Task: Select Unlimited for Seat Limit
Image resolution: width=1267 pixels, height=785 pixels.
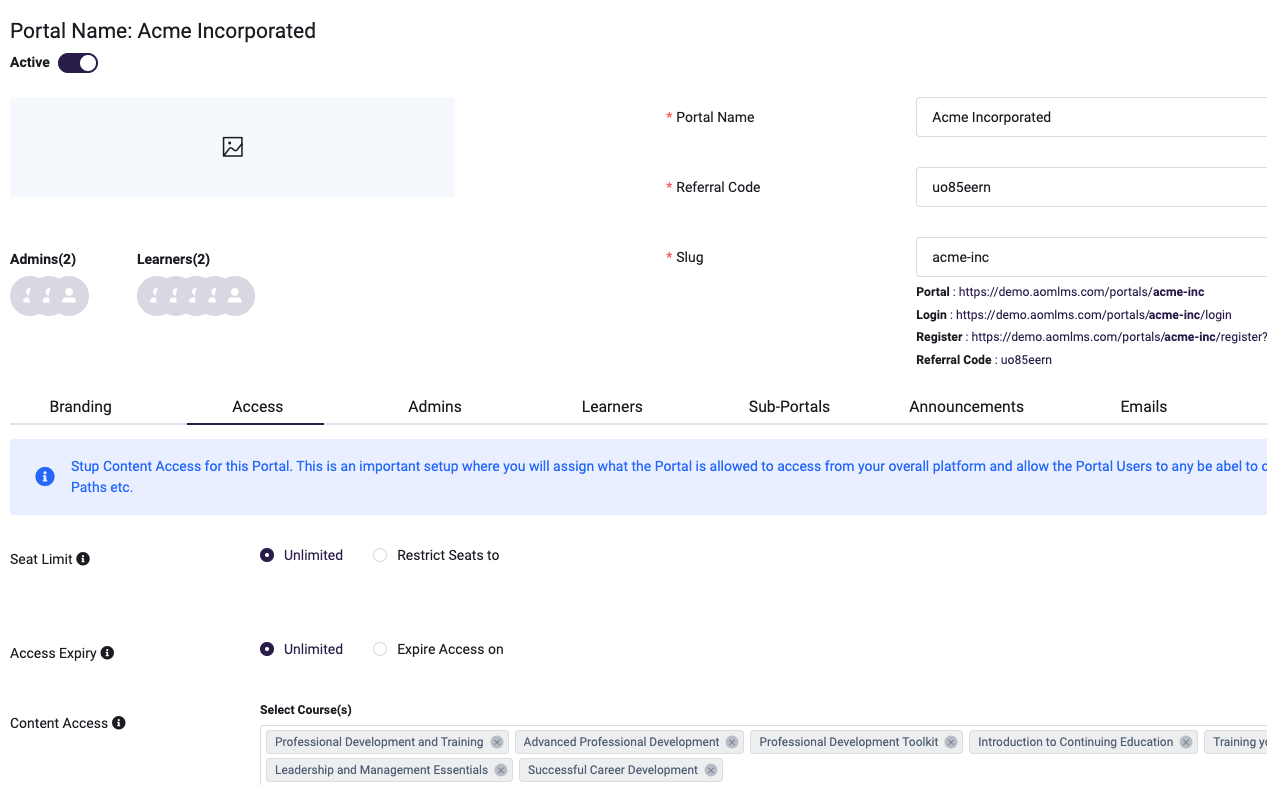Action: pyautogui.click(x=267, y=555)
